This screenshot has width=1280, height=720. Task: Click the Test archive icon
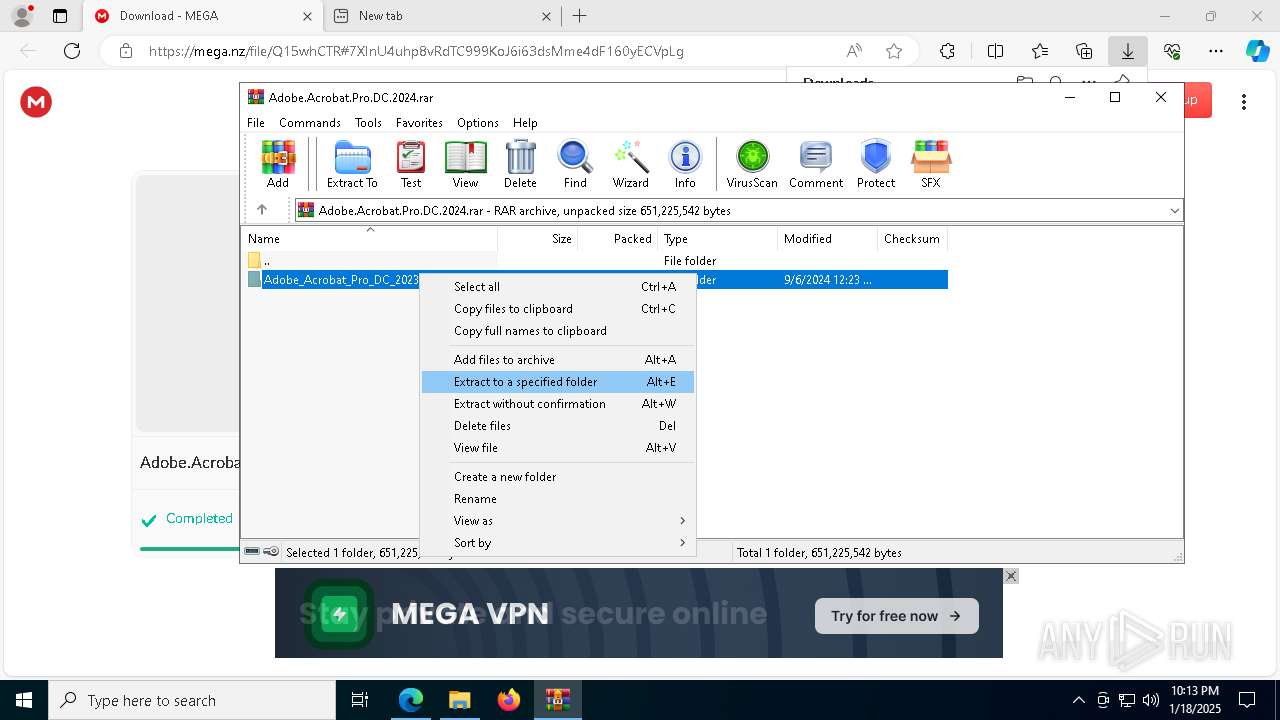pos(411,164)
